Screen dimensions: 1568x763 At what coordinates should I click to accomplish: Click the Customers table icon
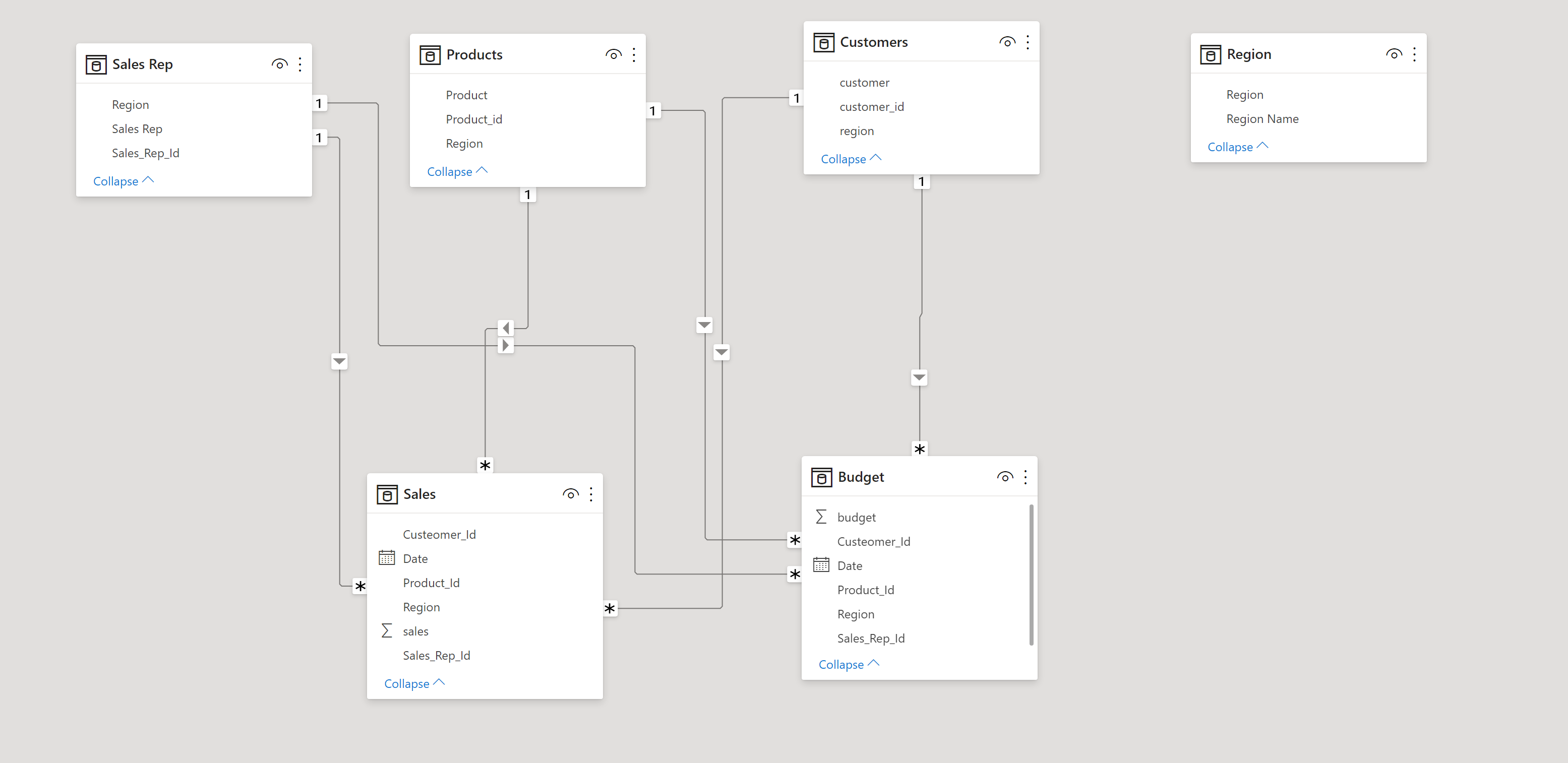coord(823,43)
